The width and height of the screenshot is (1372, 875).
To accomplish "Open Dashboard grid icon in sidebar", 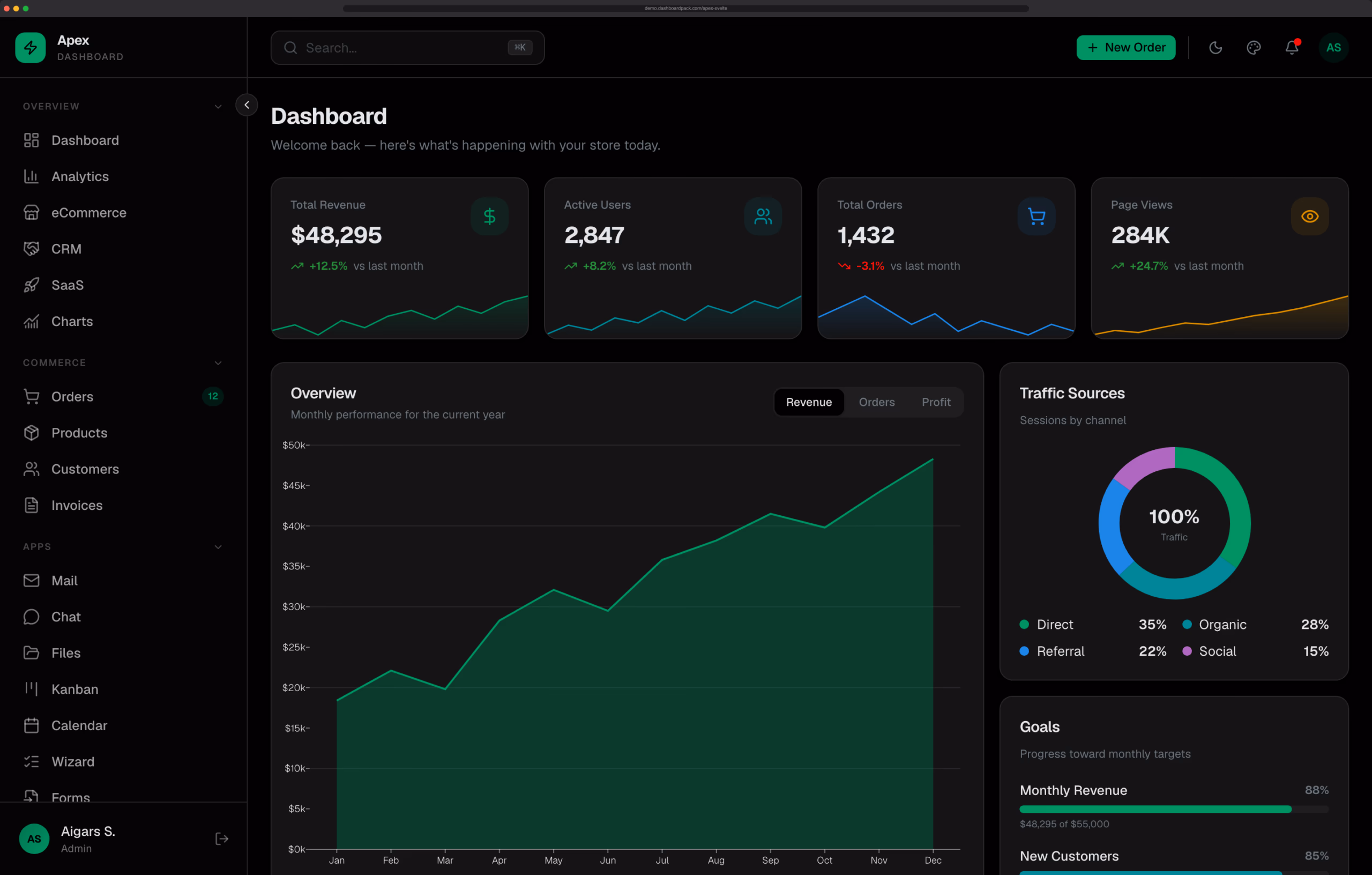I will pos(31,140).
